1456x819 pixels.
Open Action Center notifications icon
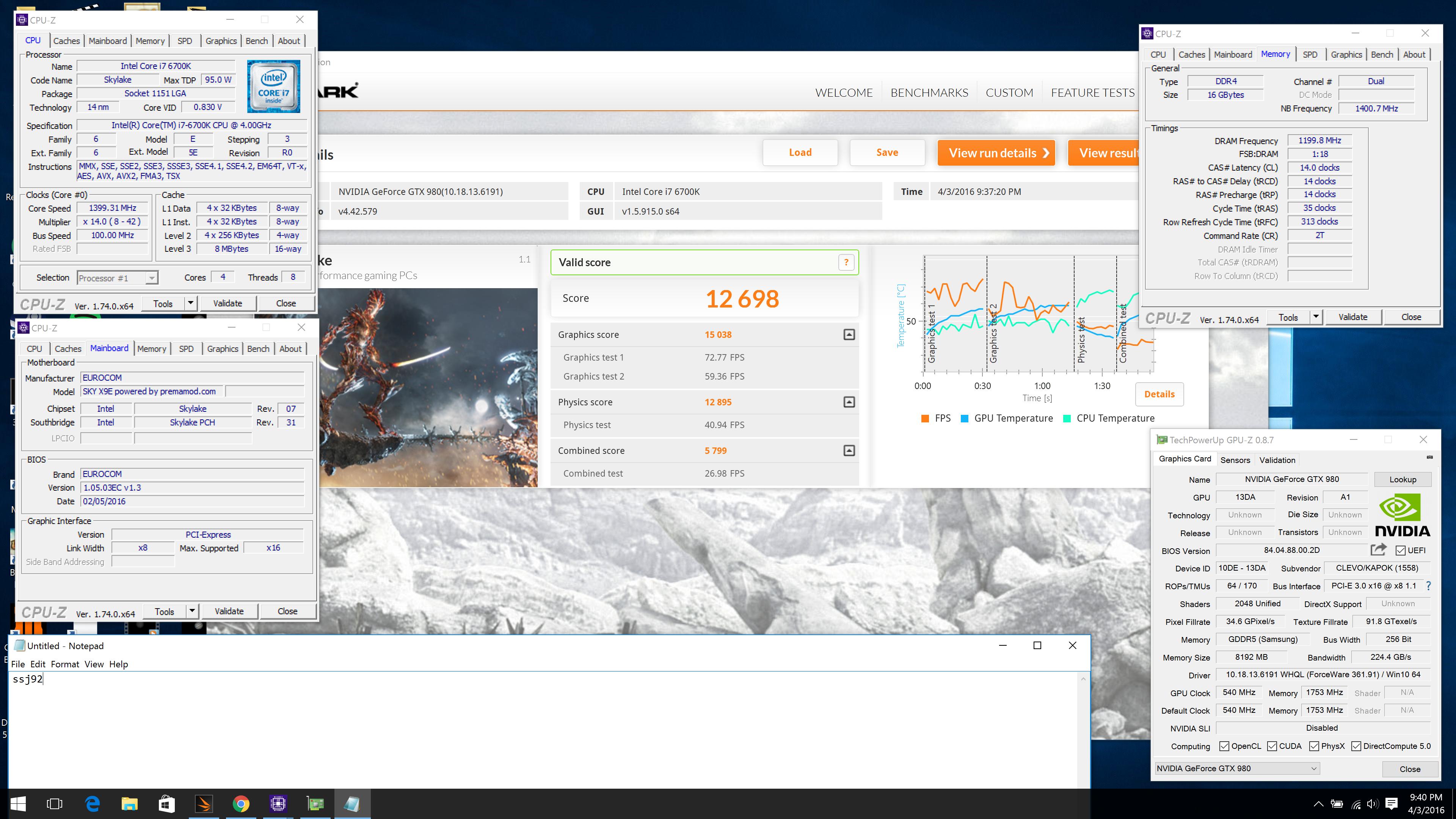coord(1392,804)
